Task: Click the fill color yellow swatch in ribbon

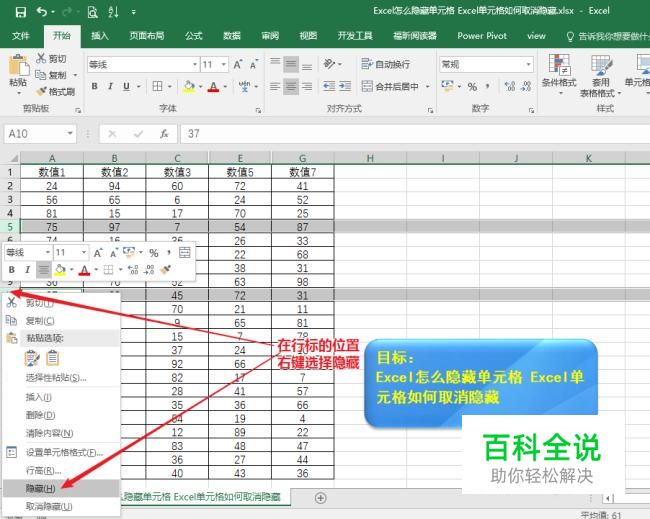Action: click(x=189, y=86)
